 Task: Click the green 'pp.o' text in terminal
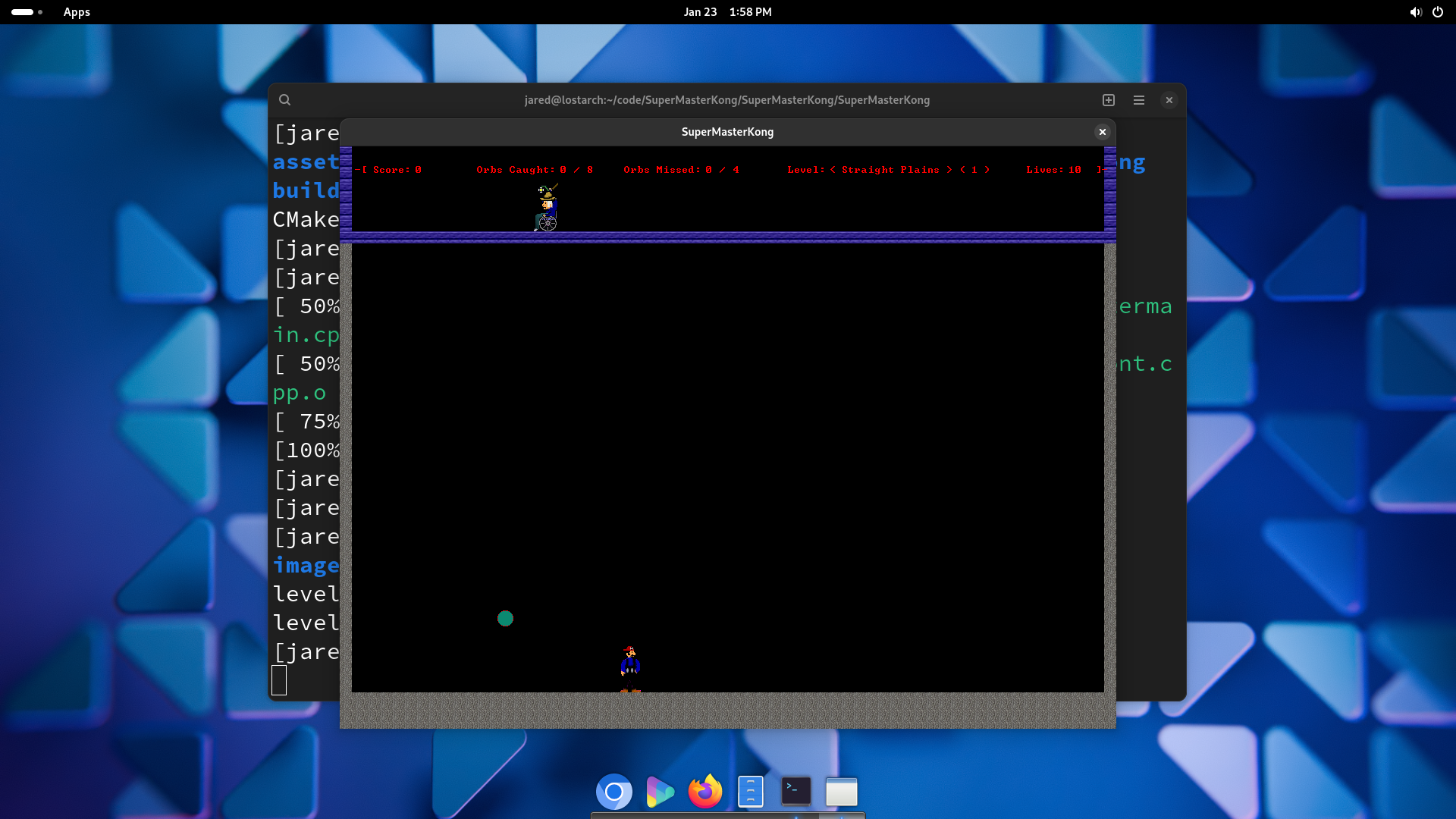click(x=299, y=393)
